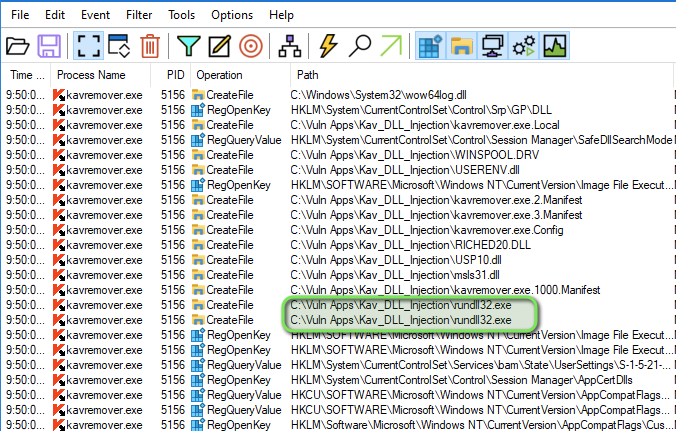Click the Path column header
The width and height of the screenshot is (676, 431).
tap(482, 75)
